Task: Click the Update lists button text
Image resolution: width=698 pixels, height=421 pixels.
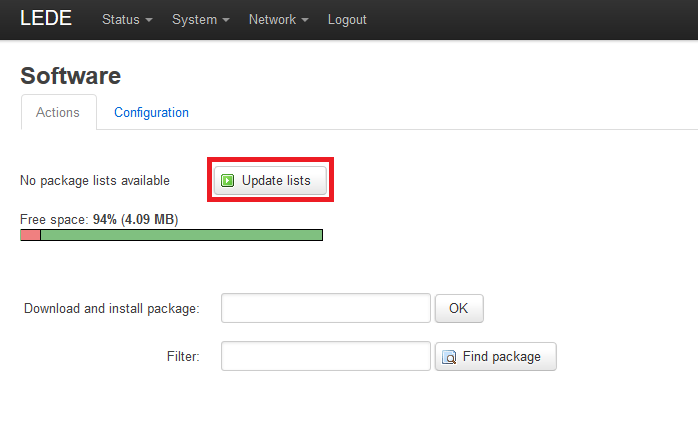Action: coord(276,180)
